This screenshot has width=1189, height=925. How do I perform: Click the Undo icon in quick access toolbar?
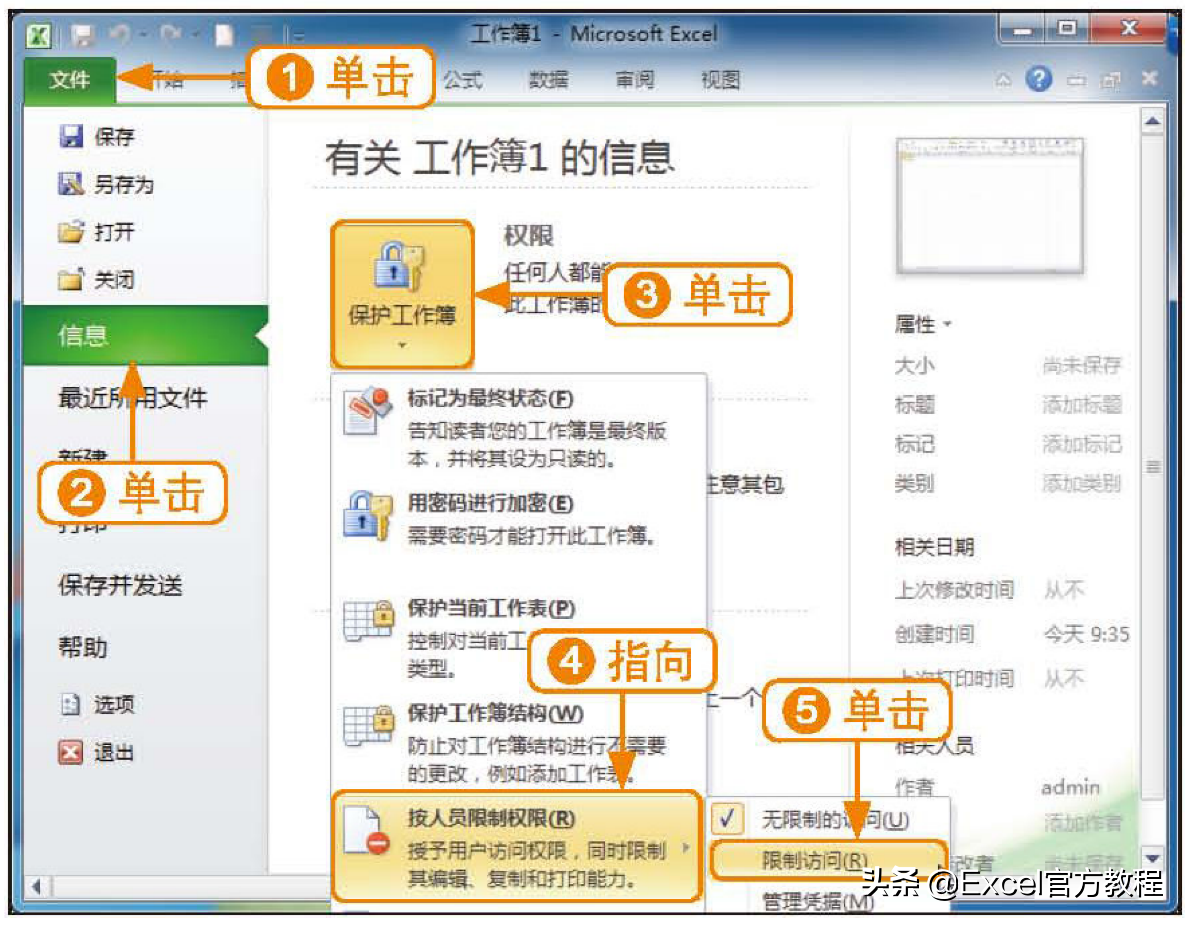[x=120, y=34]
